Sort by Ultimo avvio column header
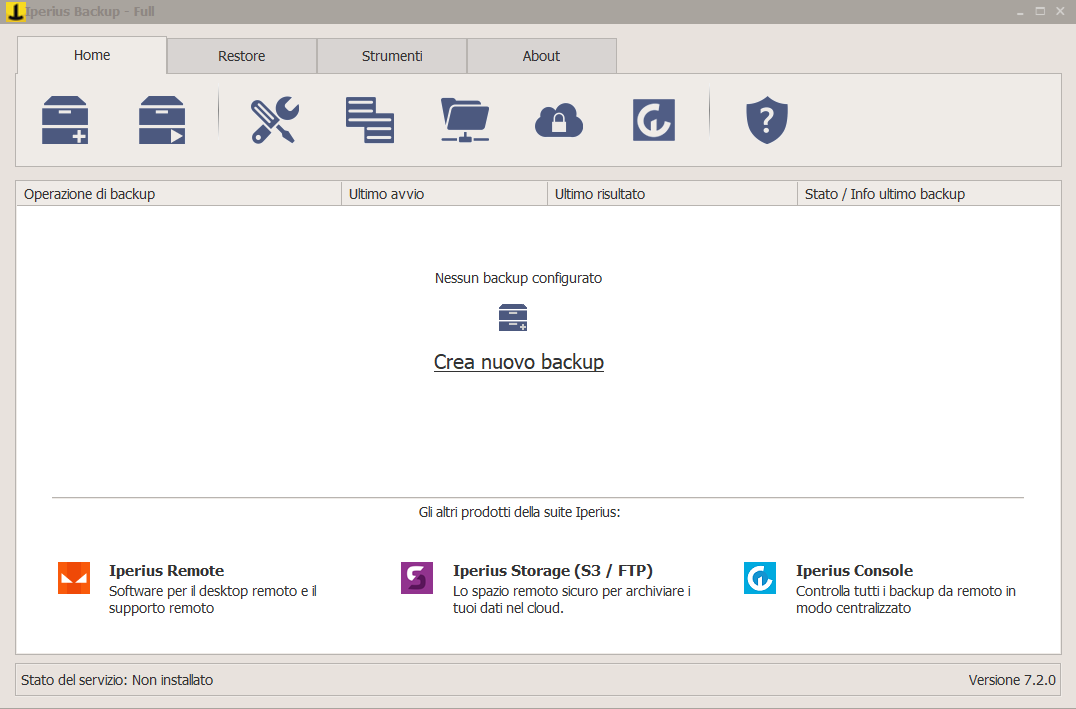The image size is (1076, 709). tap(444, 194)
